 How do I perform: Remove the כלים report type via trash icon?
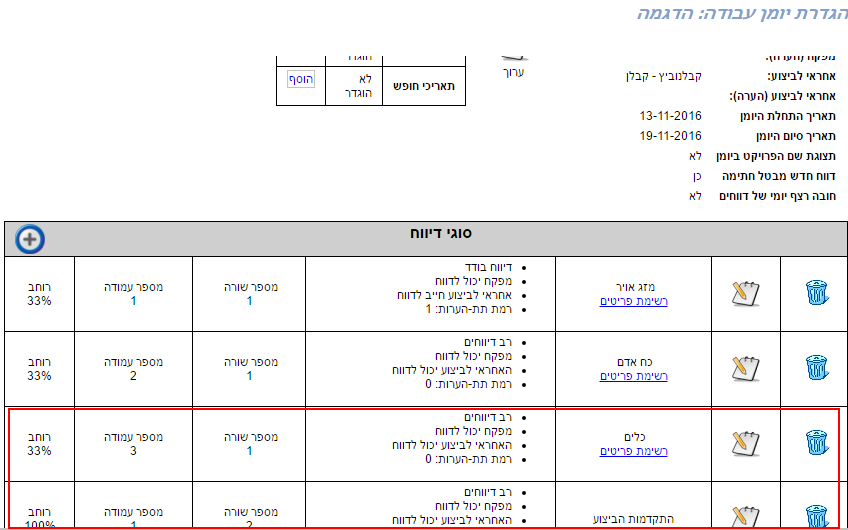point(817,442)
